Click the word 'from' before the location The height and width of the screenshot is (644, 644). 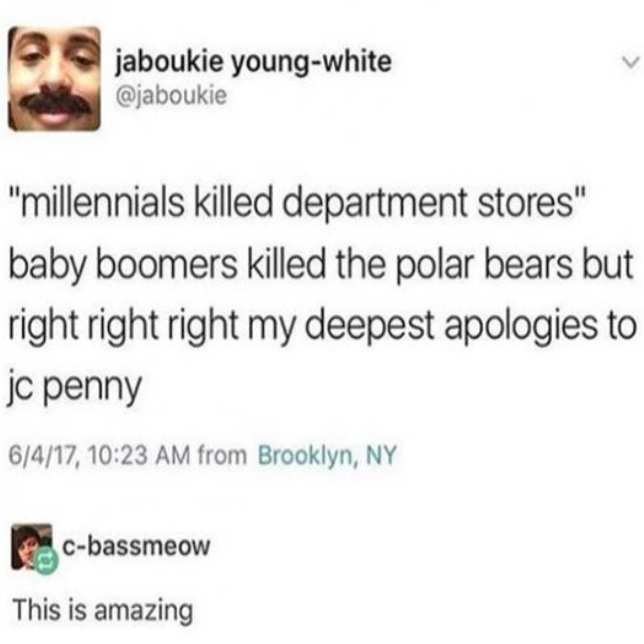coord(222,456)
